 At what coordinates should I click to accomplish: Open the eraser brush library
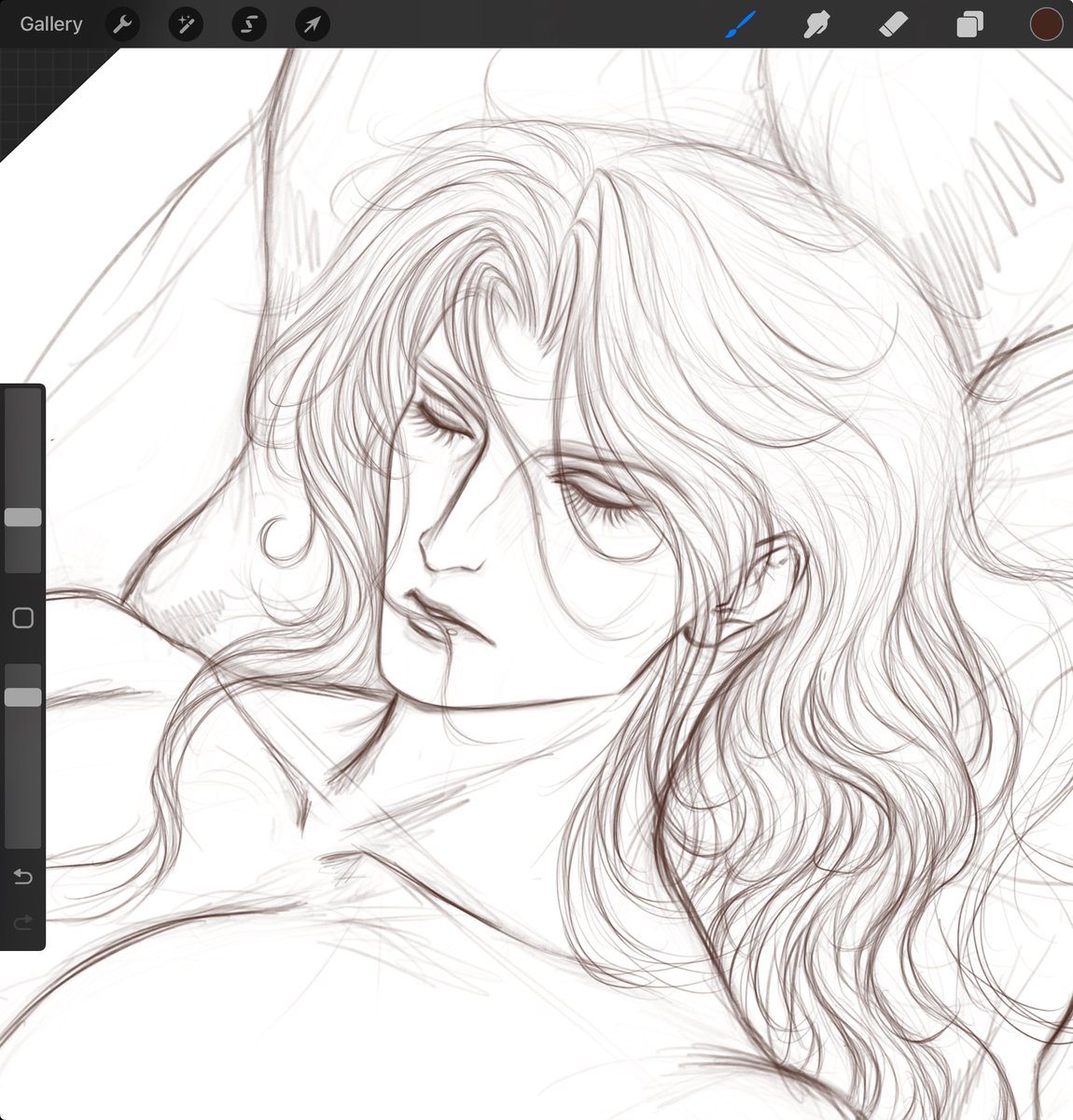(893, 24)
